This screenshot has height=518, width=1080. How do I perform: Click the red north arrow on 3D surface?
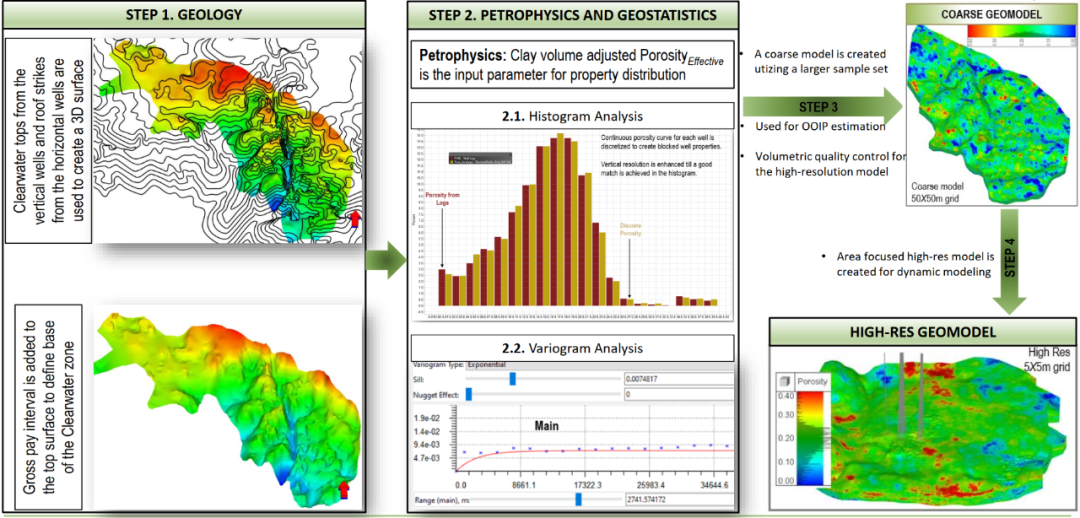[x=345, y=488]
